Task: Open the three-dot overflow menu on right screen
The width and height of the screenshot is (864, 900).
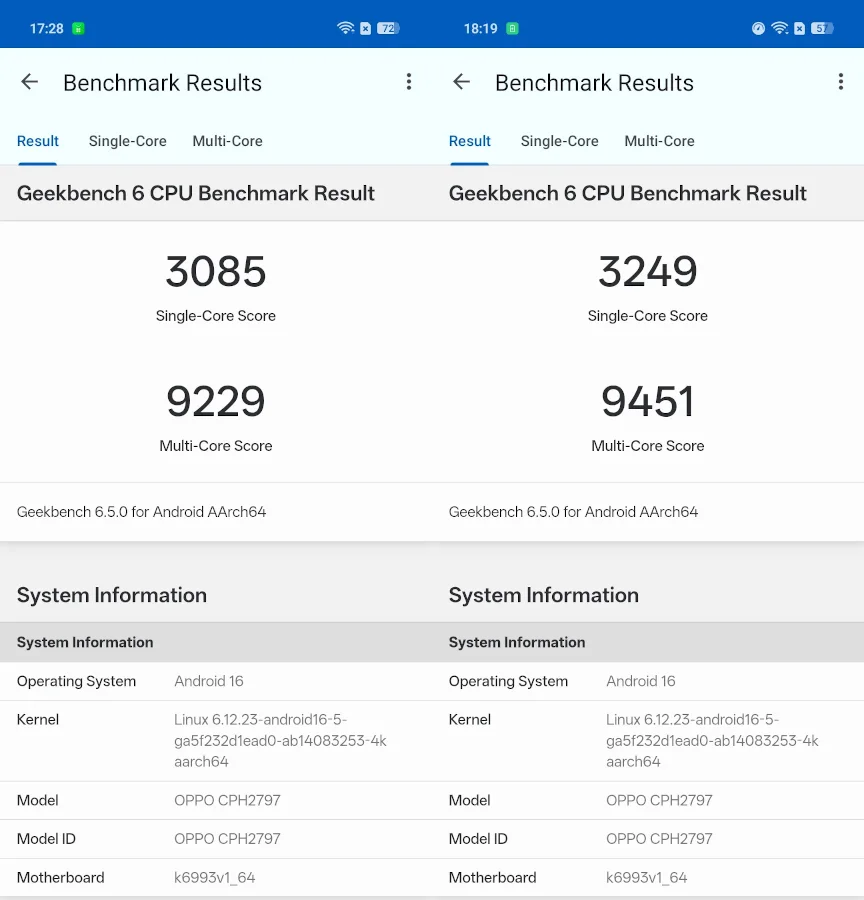Action: (840, 82)
